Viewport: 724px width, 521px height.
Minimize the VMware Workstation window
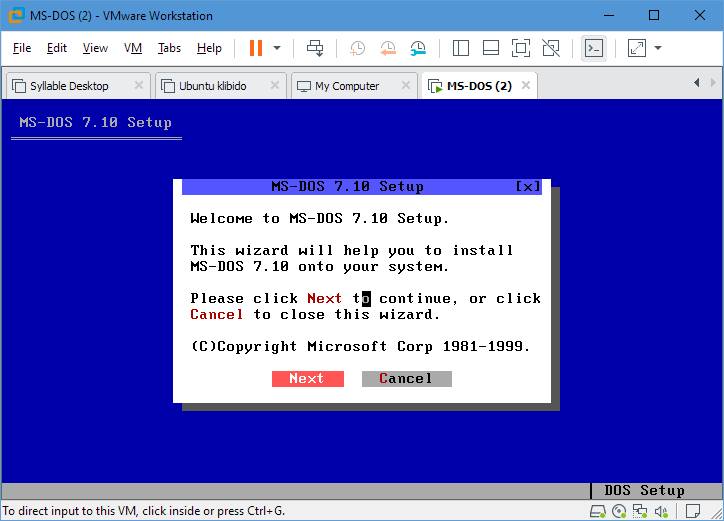609,15
